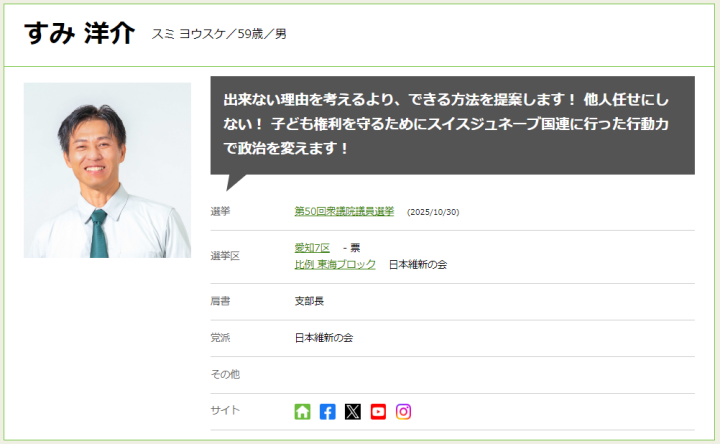Open the red YouTube channel icon
This screenshot has height=444, width=720.
pyautogui.click(x=378, y=411)
